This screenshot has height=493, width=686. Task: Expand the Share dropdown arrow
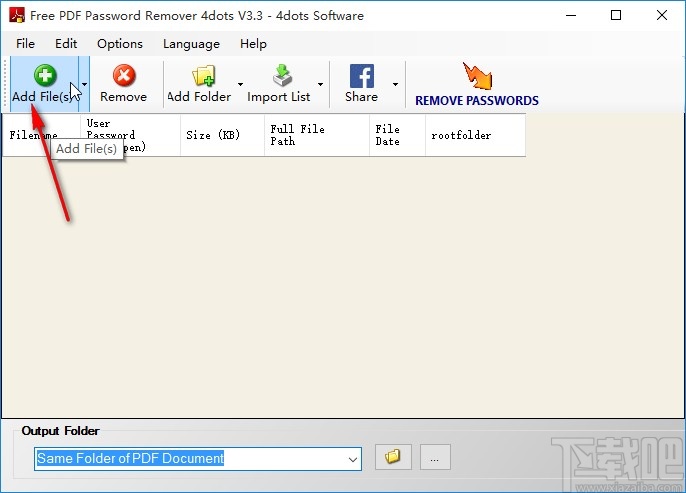coord(395,84)
